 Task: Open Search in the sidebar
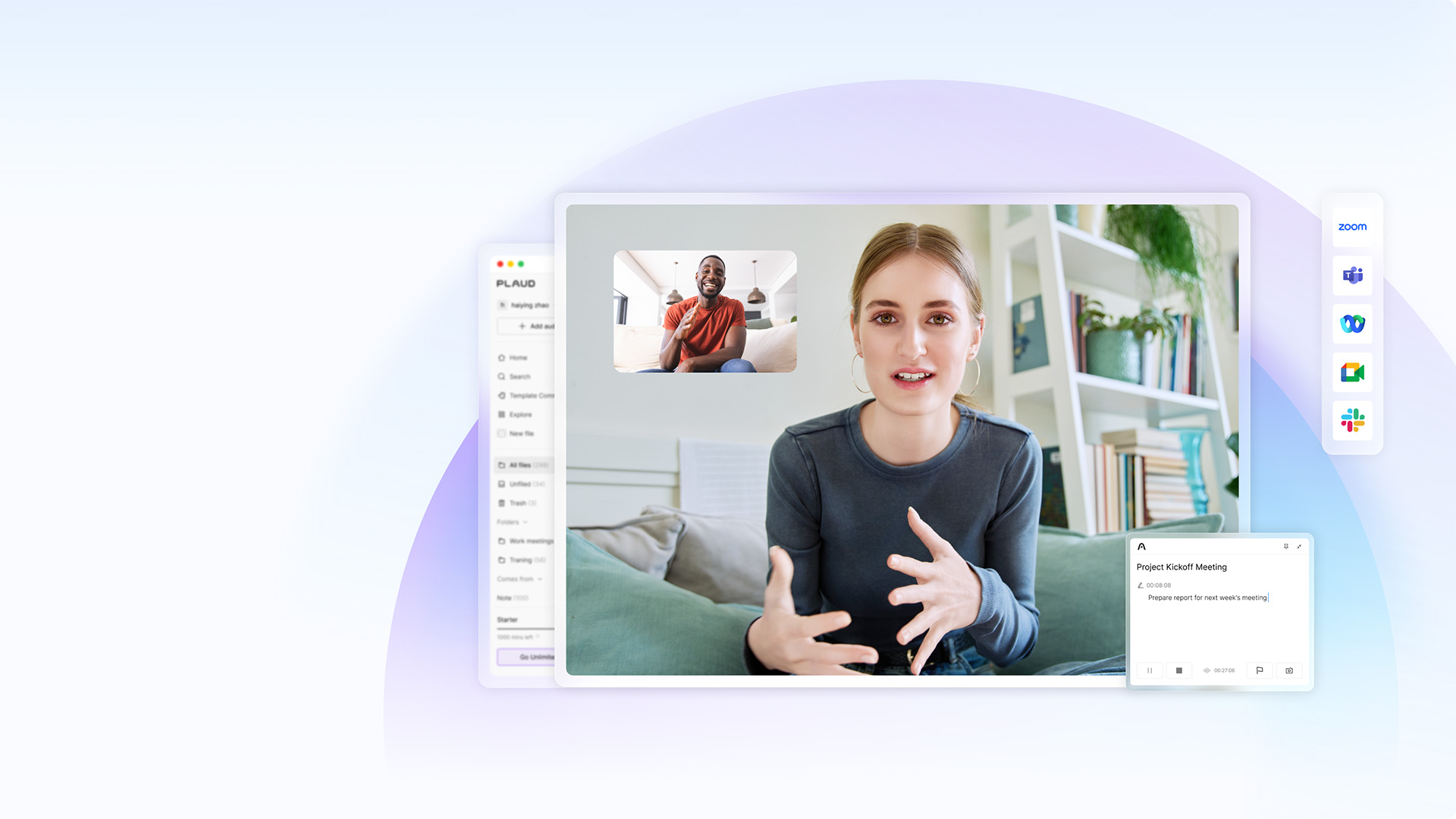519,376
